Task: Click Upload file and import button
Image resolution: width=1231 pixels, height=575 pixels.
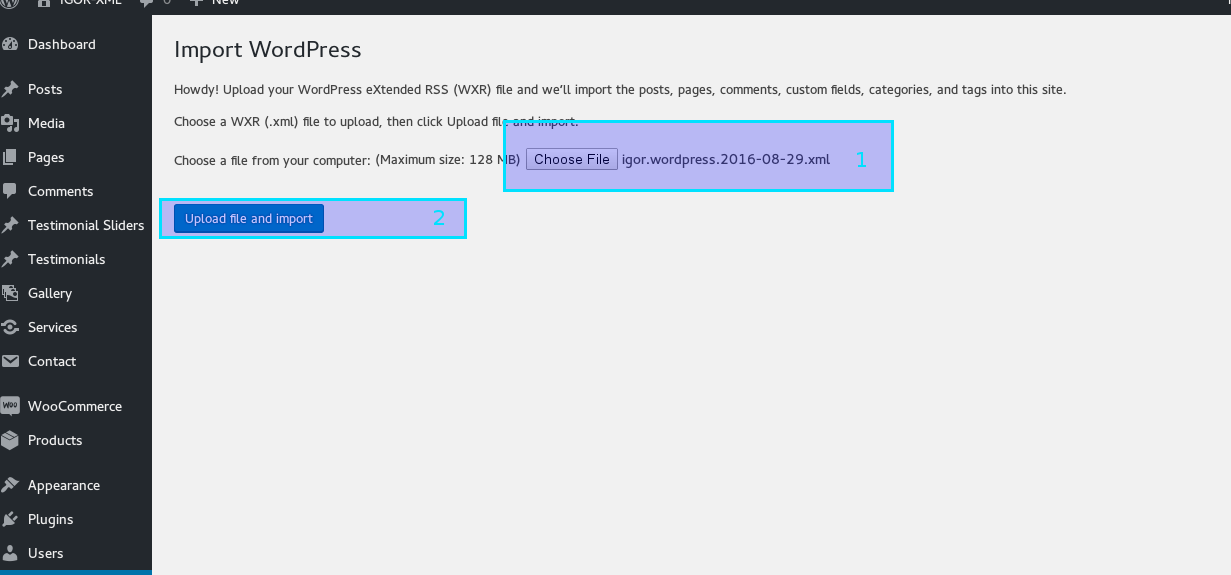Action: [x=249, y=218]
